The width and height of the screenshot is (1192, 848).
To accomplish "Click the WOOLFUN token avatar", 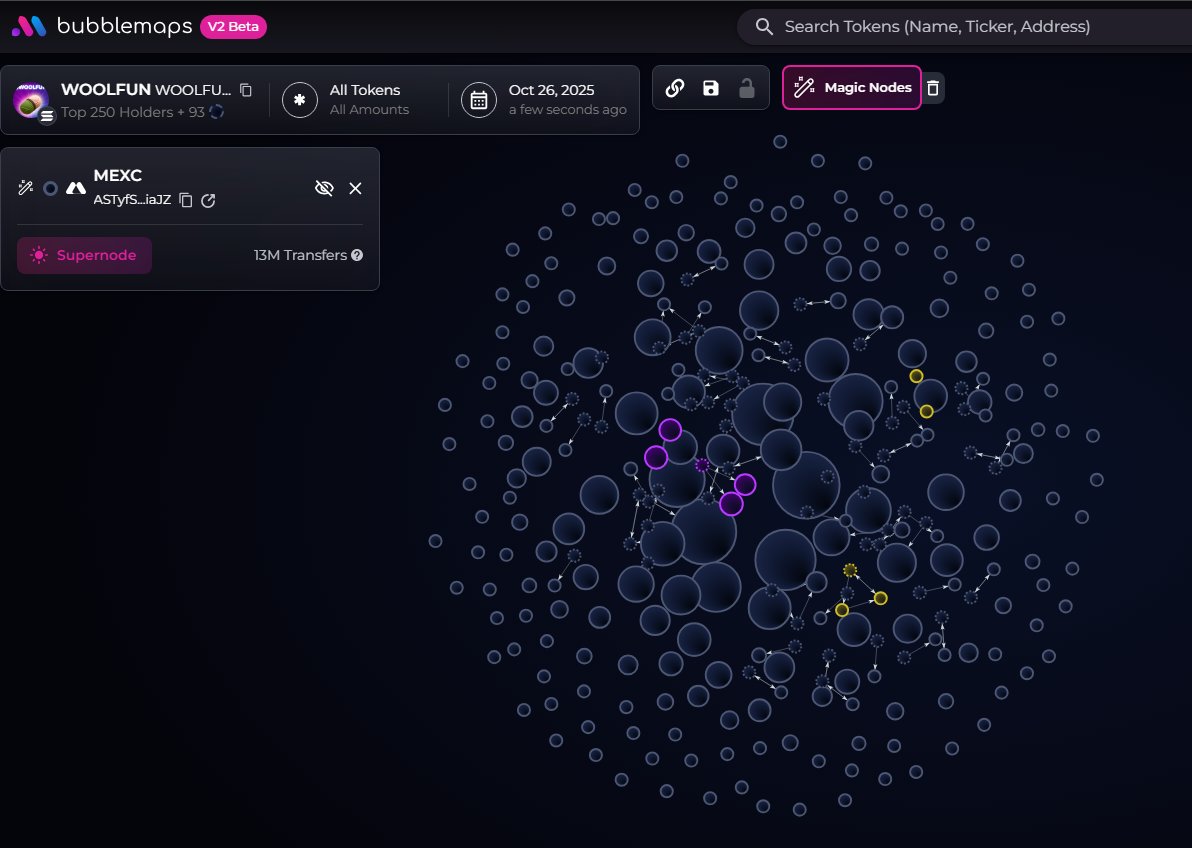I will click(x=32, y=100).
